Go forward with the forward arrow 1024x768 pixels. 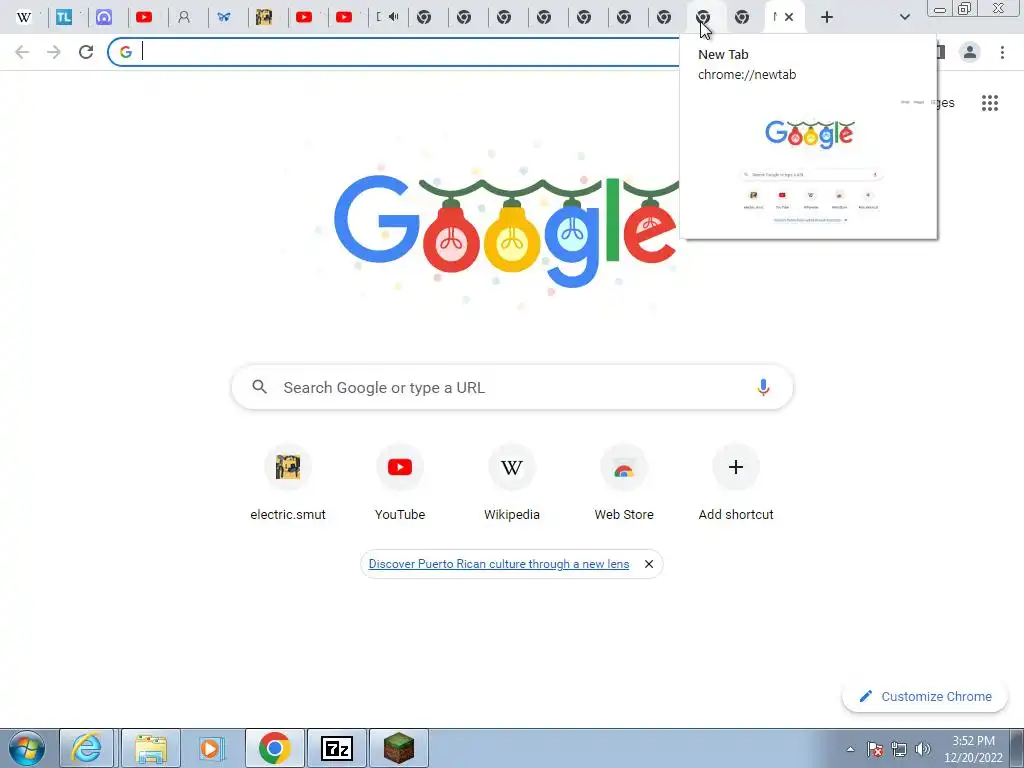coord(54,52)
